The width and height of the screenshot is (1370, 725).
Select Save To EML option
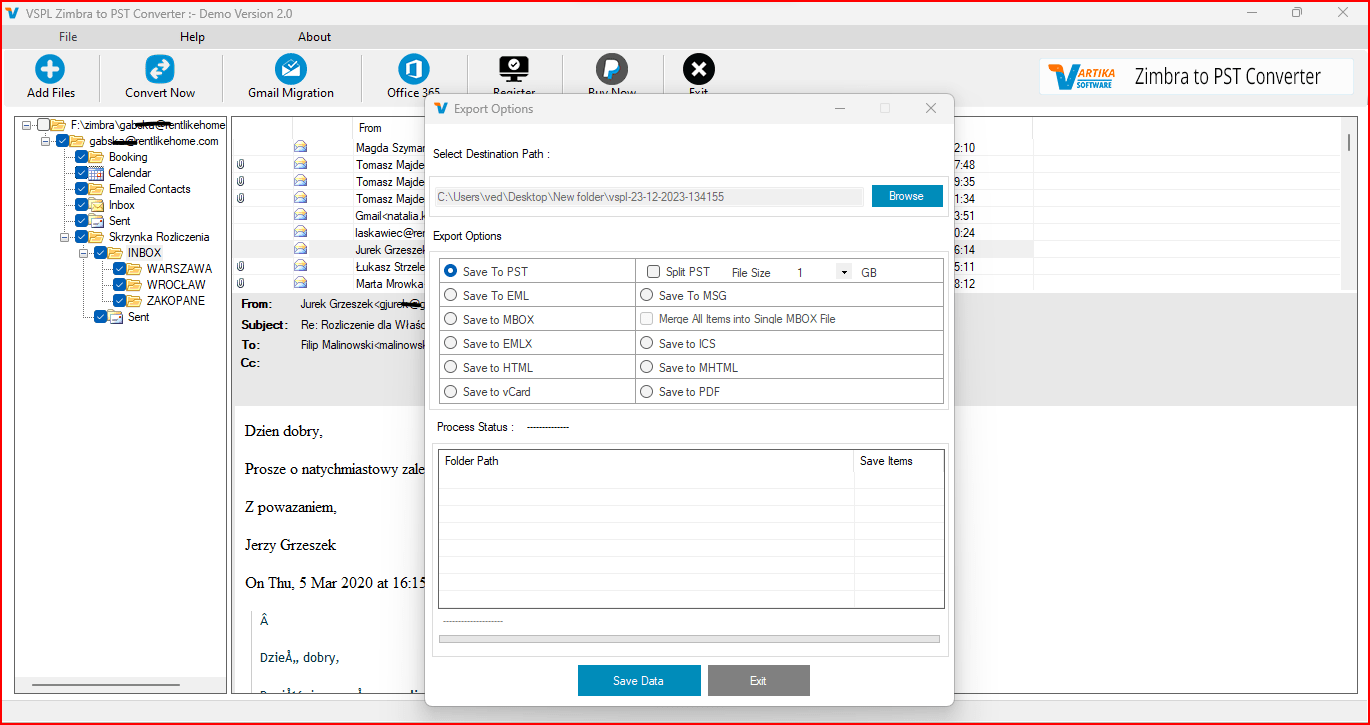tap(451, 295)
